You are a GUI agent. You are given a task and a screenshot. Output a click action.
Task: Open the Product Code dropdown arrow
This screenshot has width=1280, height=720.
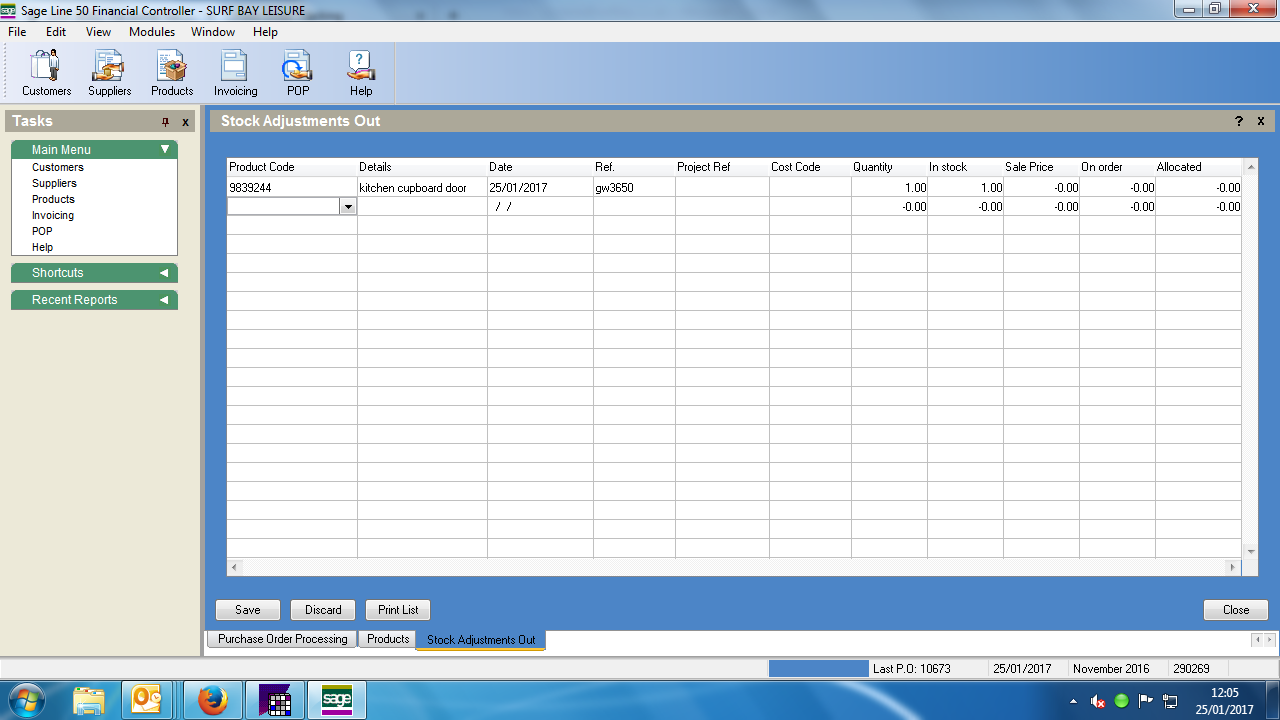[348, 207]
